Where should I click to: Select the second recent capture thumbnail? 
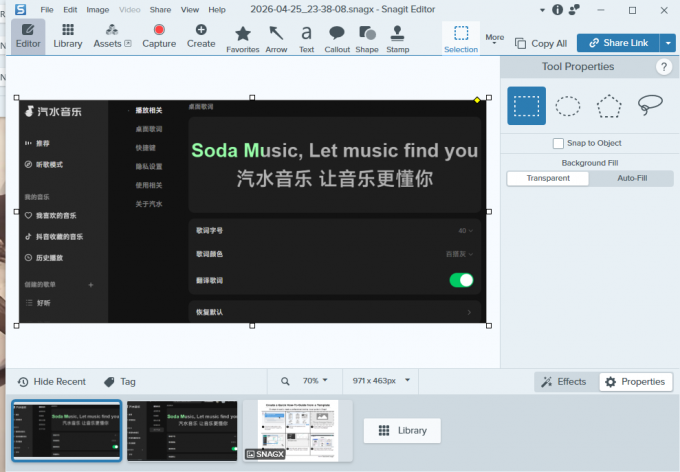tap(182, 430)
